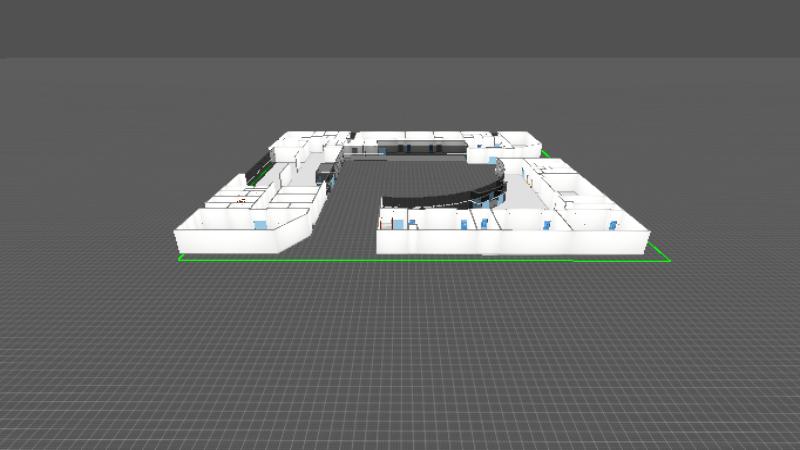The width and height of the screenshot is (800, 450).
Task: Select the left corner of the green outline
Action: (x=180, y=258)
